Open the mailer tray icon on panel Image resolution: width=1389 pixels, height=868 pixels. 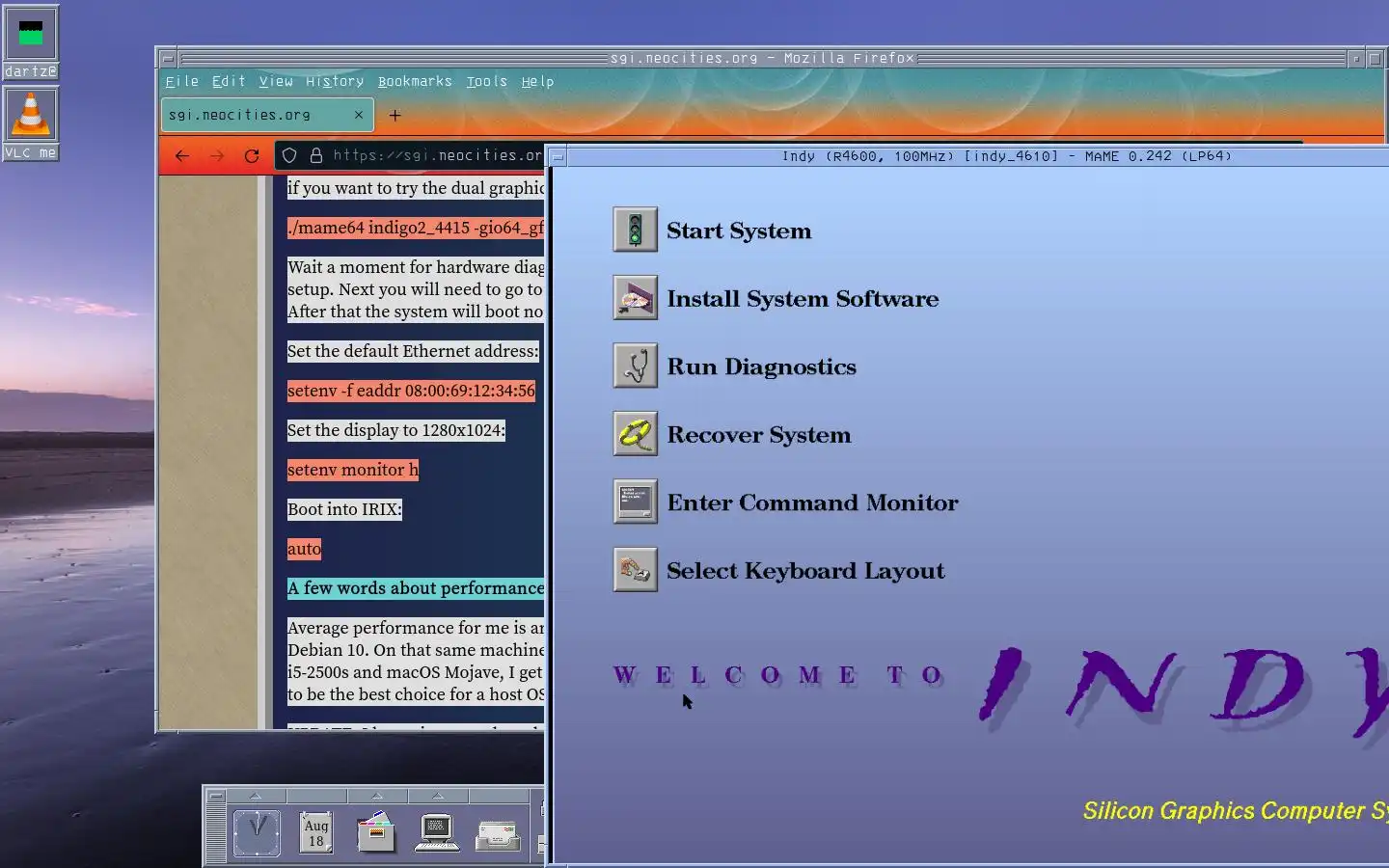pos(498,835)
